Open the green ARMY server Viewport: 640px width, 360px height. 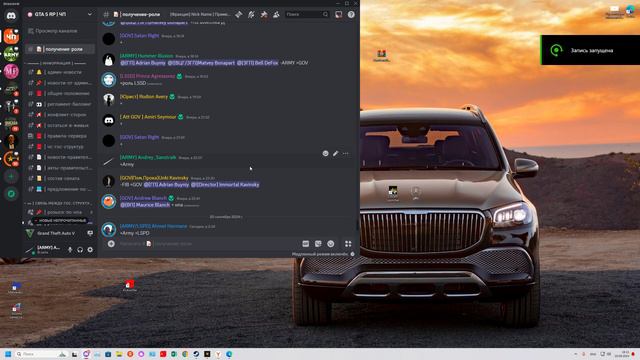(x=11, y=54)
